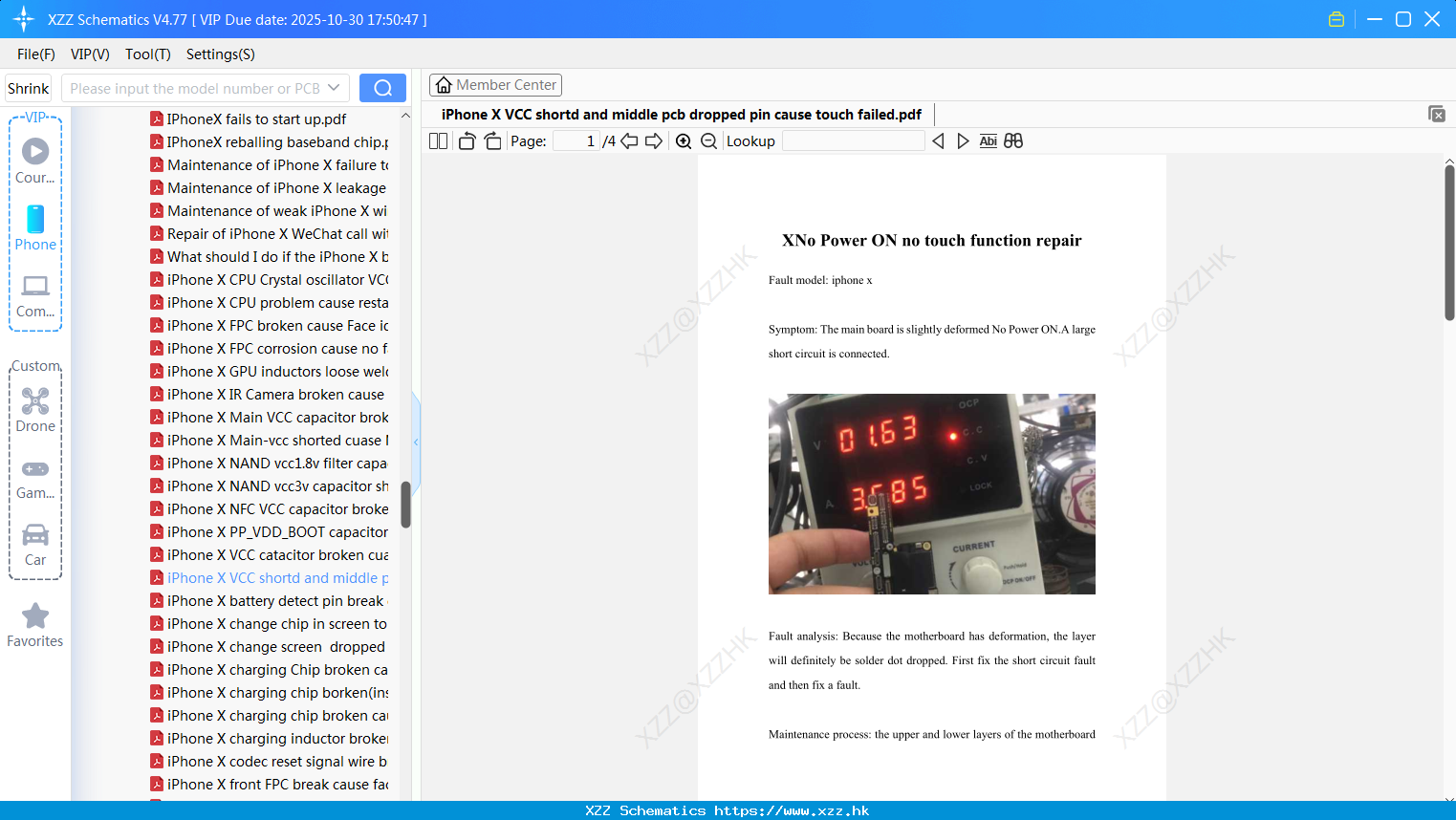Toggle two-page layout view icon
1456x820 pixels.
(438, 141)
